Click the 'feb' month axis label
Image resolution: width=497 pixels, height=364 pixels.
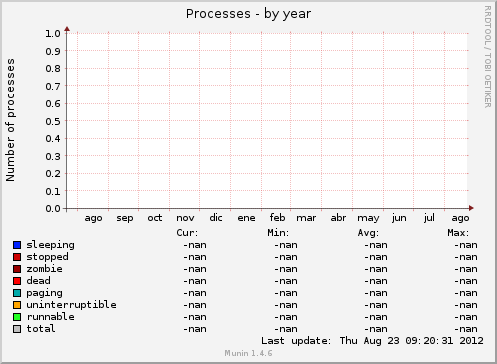pyautogui.click(x=277, y=218)
